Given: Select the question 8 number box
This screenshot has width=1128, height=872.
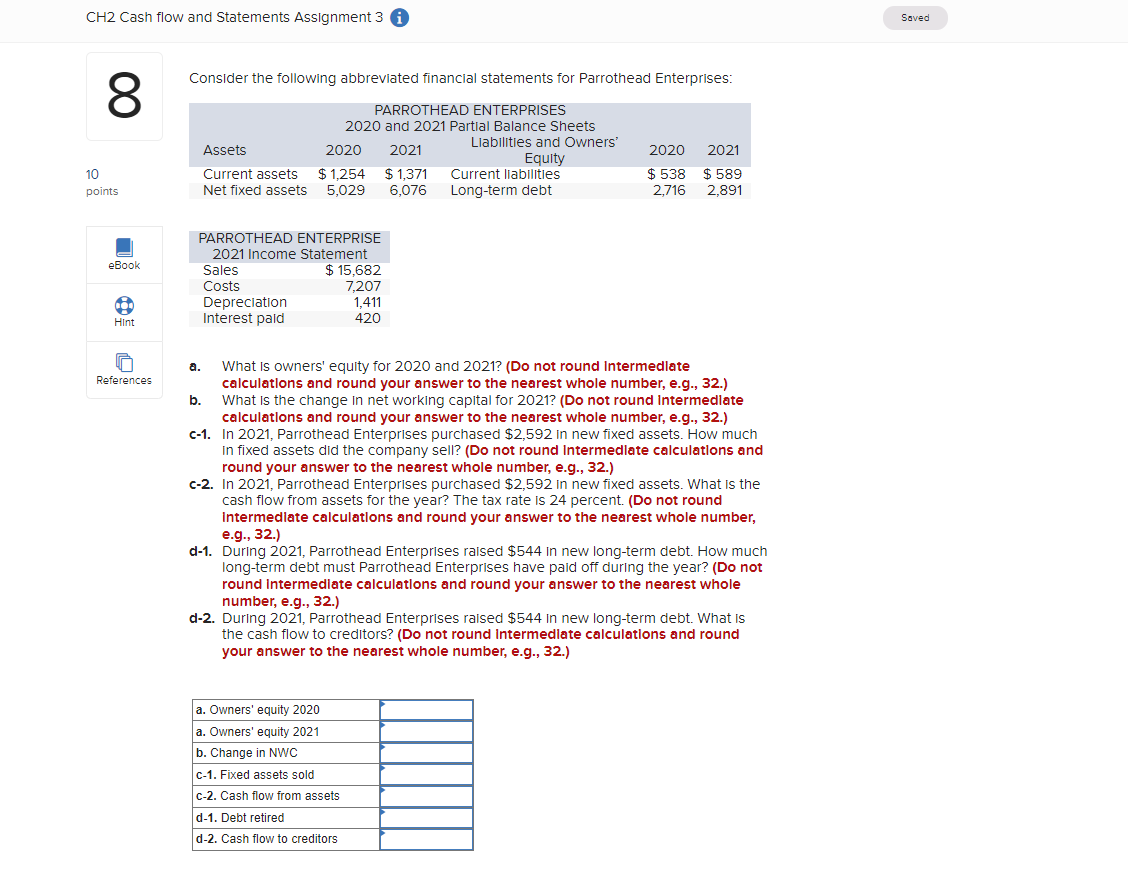Looking at the screenshot, I should tap(124, 96).
